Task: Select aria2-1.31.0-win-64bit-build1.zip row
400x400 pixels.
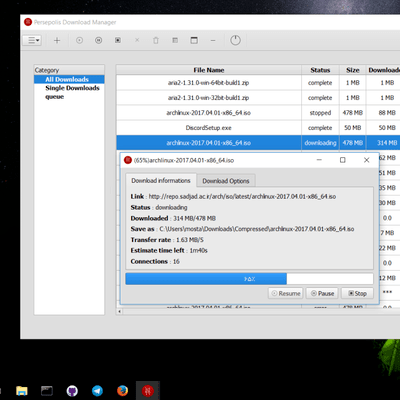Action: (258, 83)
